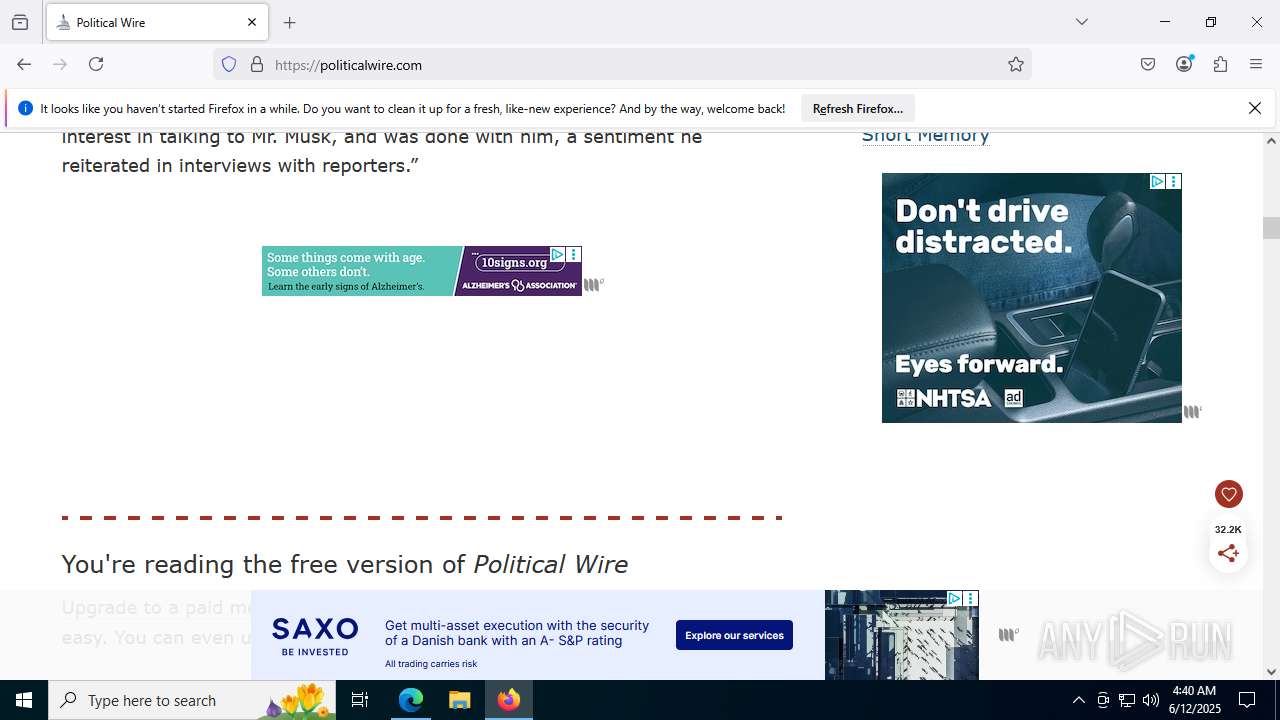The image size is (1280, 720).
Task: Click AdChoices icon on NHTSA ad
Action: tap(1157, 181)
